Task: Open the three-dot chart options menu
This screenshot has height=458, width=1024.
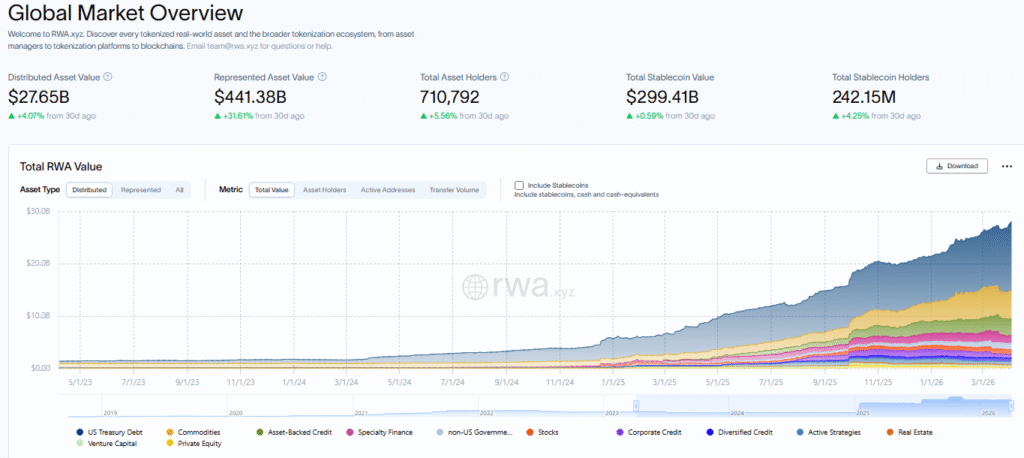Action: tap(1006, 166)
